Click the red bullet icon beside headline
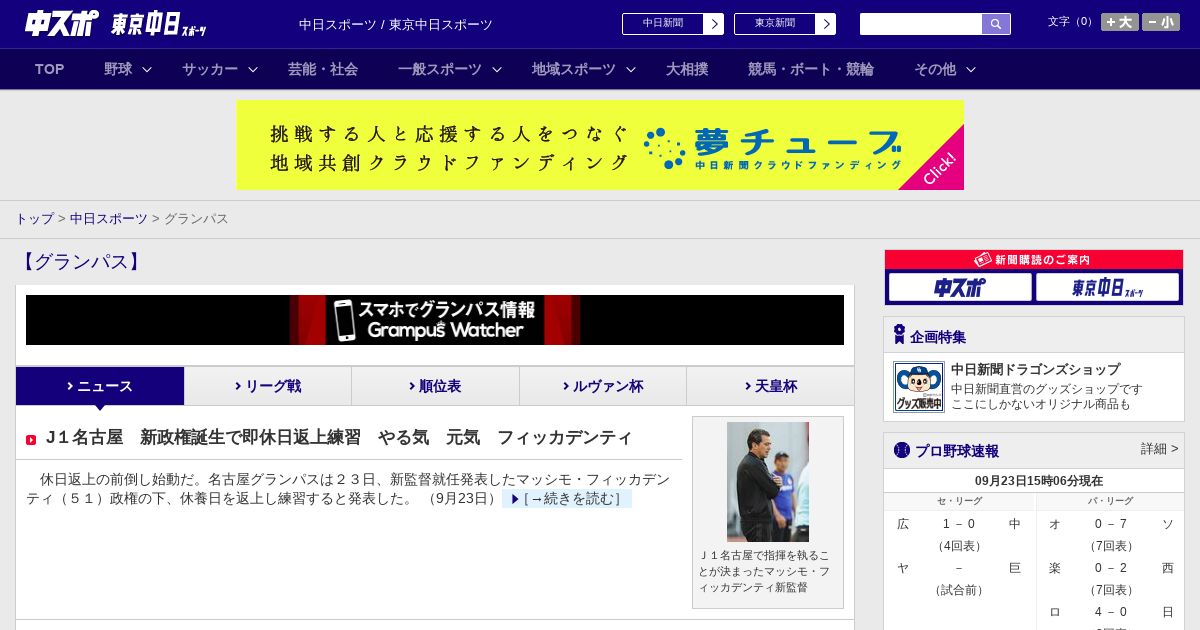Viewport: 1200px width, 630px height. 31,440
